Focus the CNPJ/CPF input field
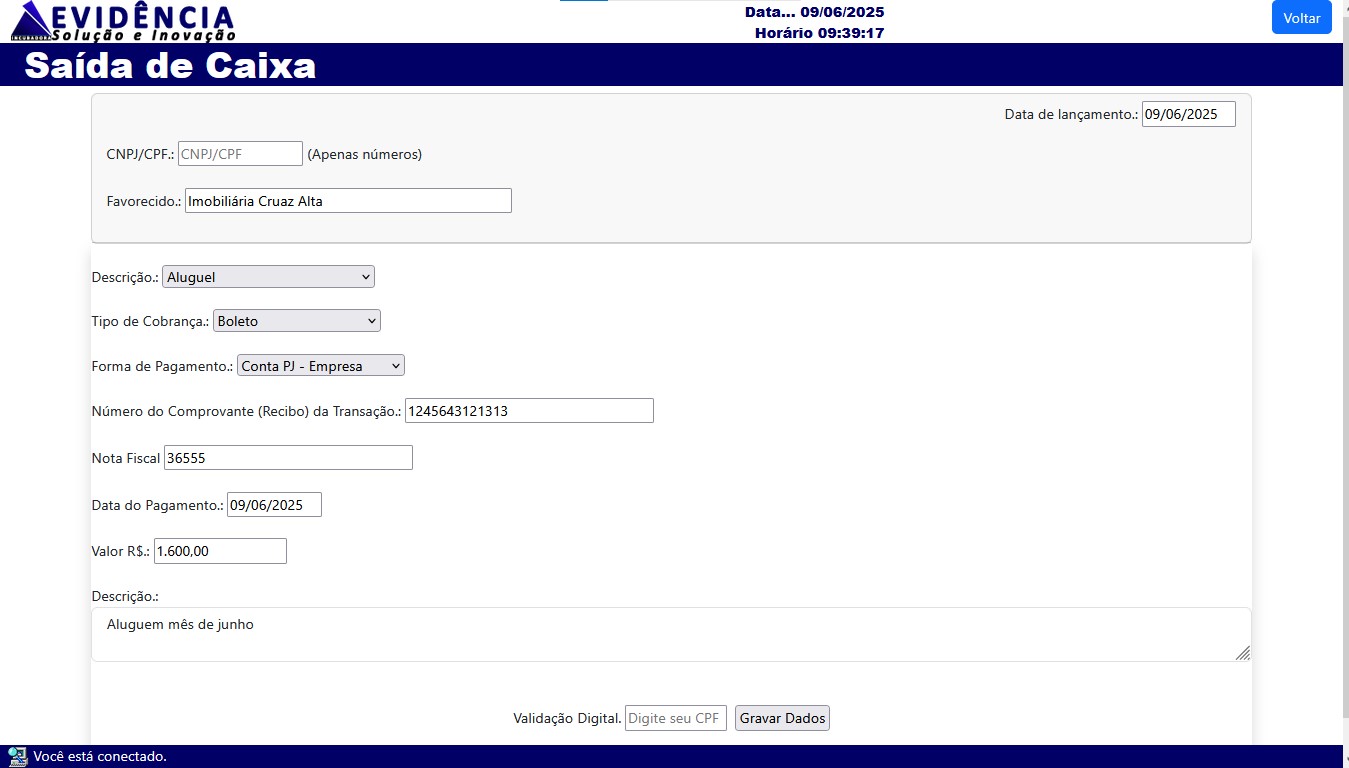The image size is (1349, 768). coord(240,154)
